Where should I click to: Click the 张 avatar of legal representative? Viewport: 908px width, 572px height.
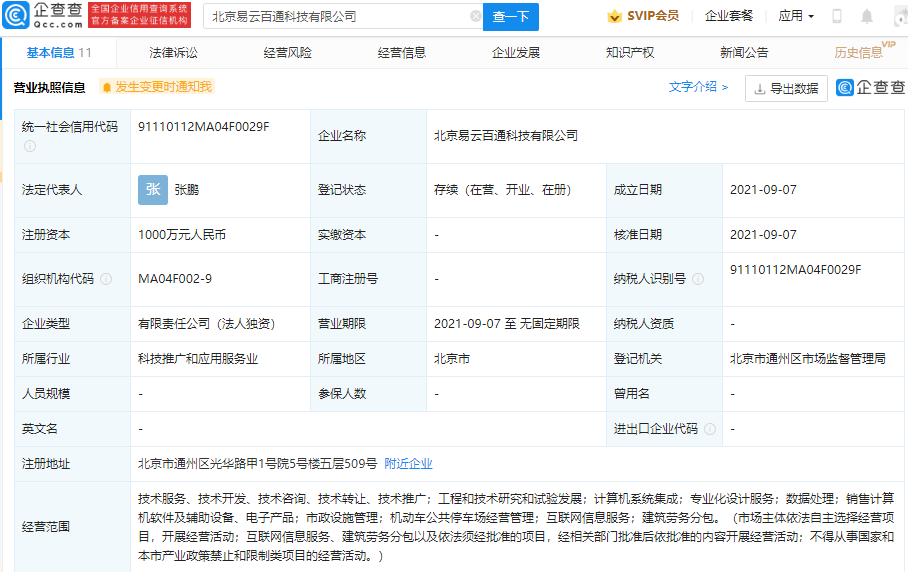[x=153, y=190]
